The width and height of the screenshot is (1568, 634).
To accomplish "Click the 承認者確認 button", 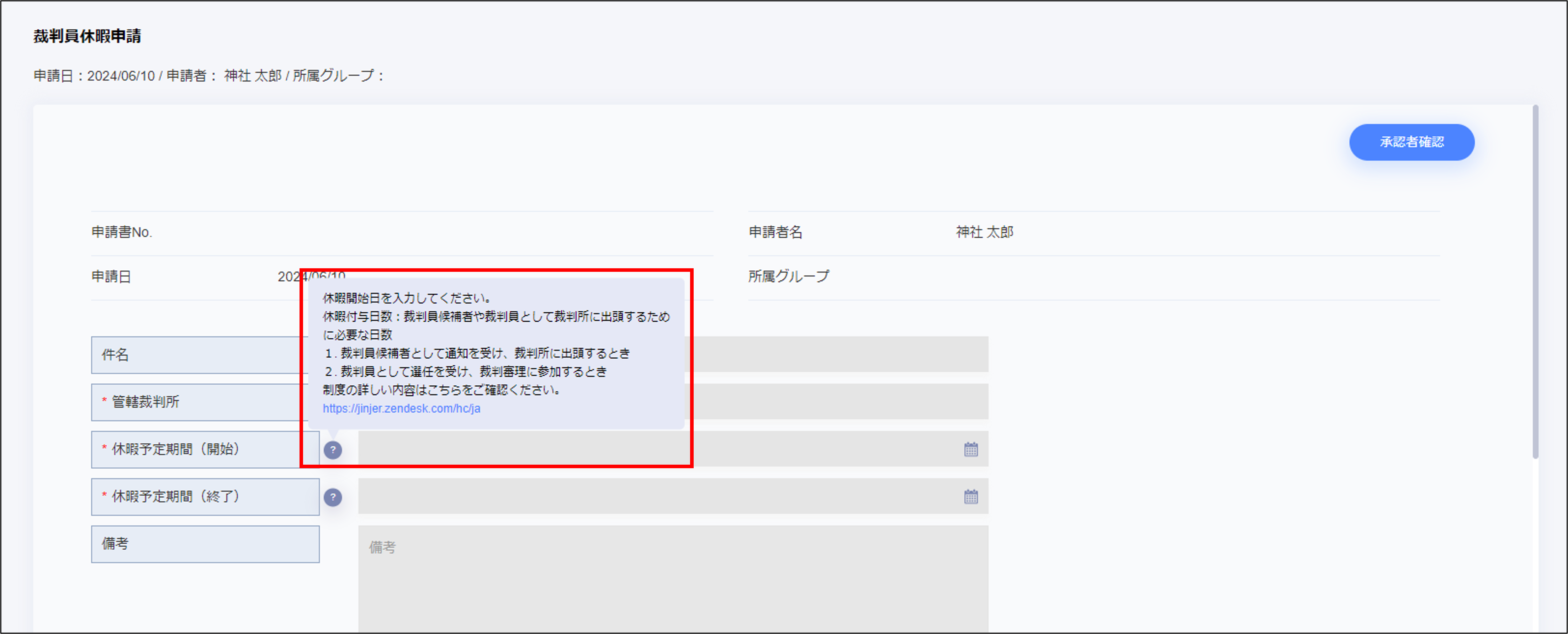I will (1411, 142).
